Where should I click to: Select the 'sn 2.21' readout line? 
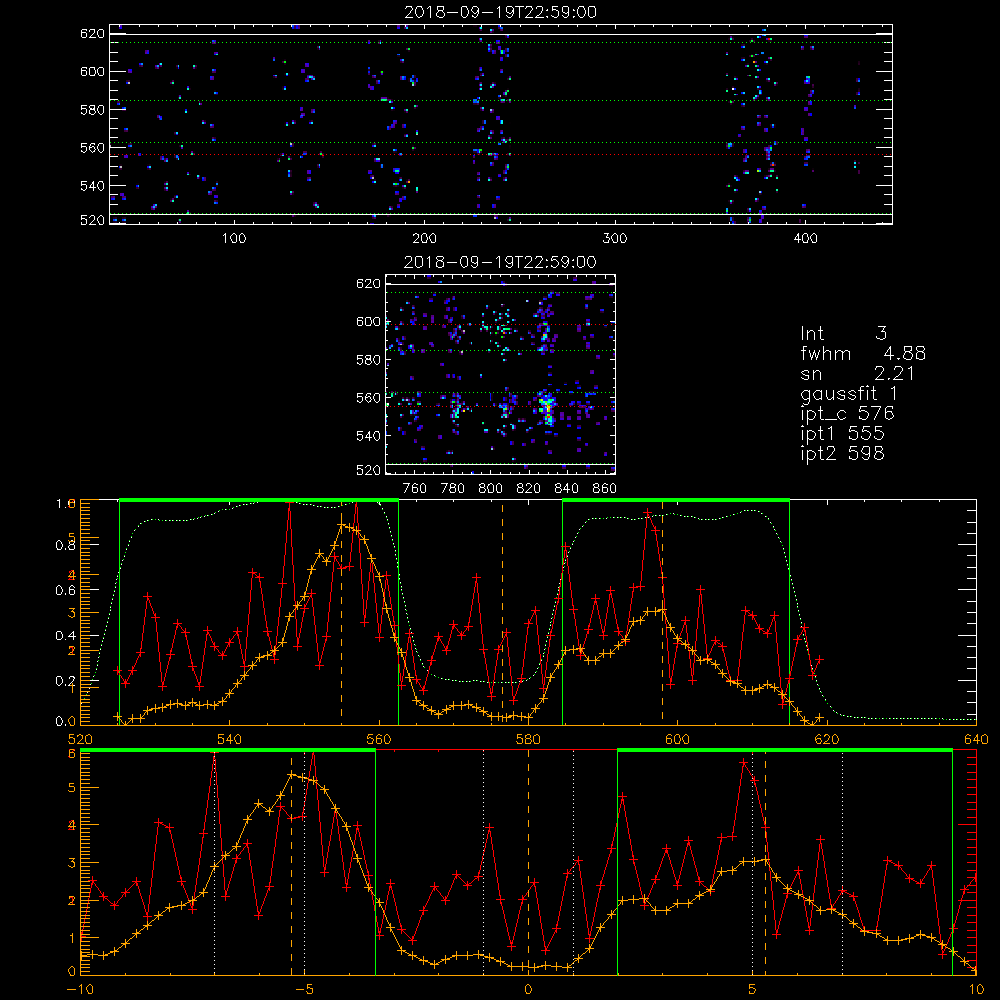(x=858, y=374)
